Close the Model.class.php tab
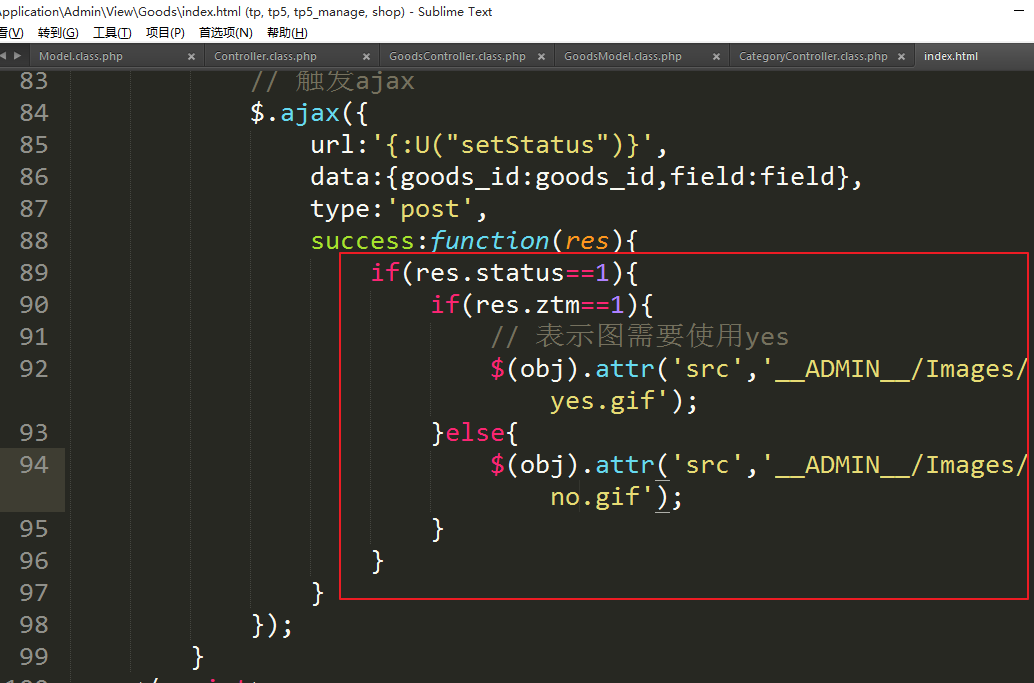 coord(192,57)
